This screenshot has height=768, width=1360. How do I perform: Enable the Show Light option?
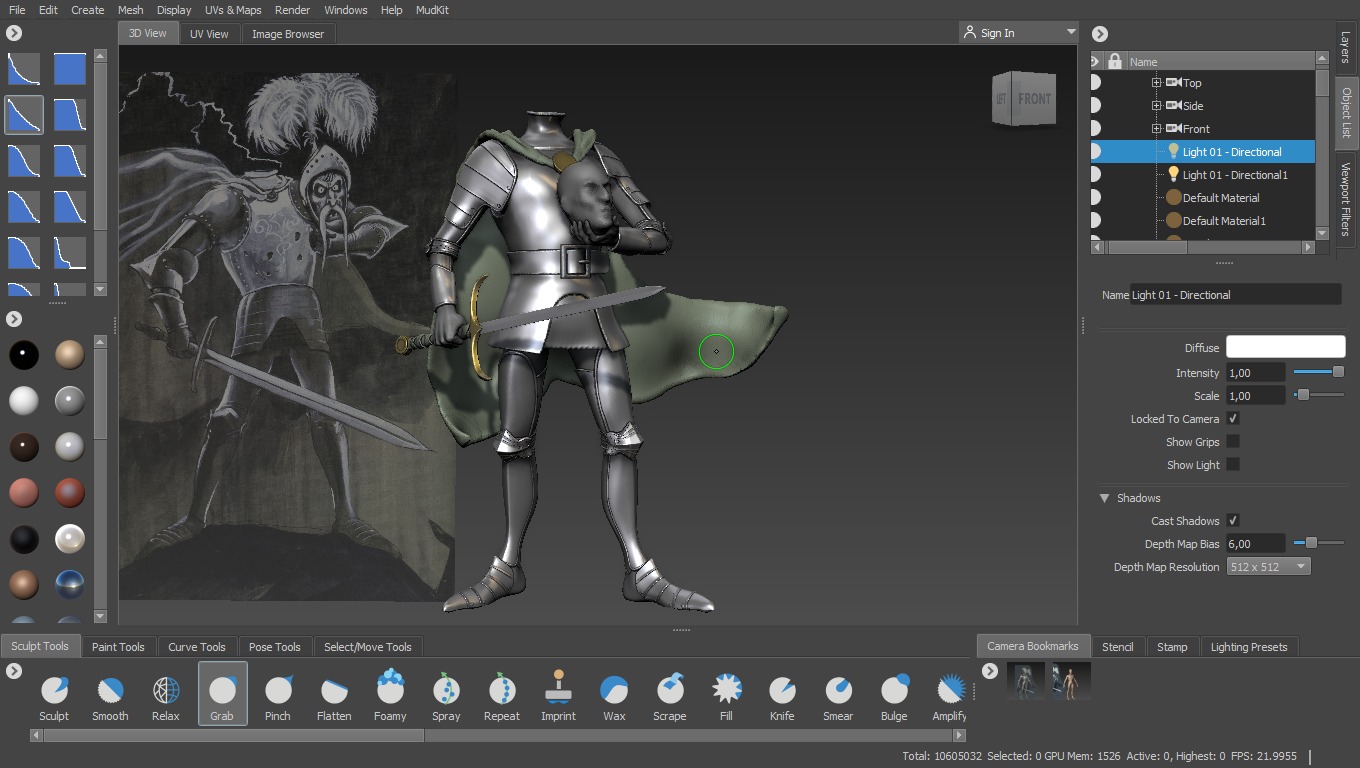[1233, 464]
